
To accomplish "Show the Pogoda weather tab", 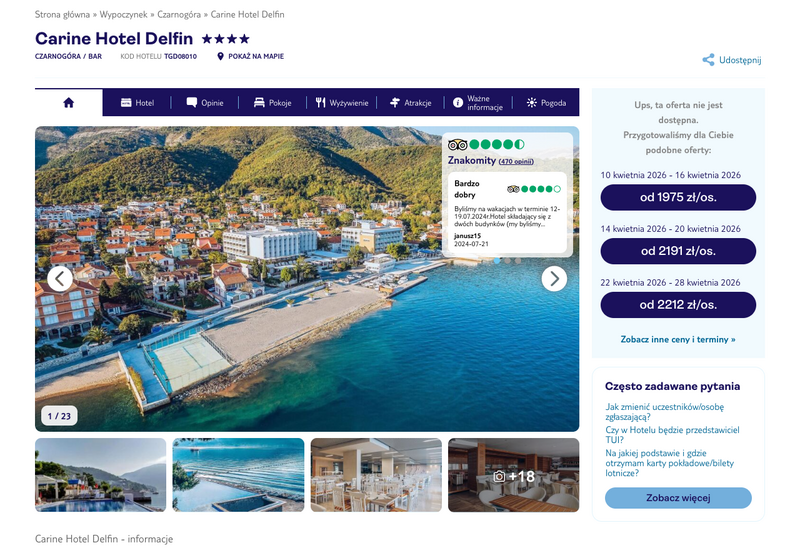I will pyautogui.click(x=546, y=103).
